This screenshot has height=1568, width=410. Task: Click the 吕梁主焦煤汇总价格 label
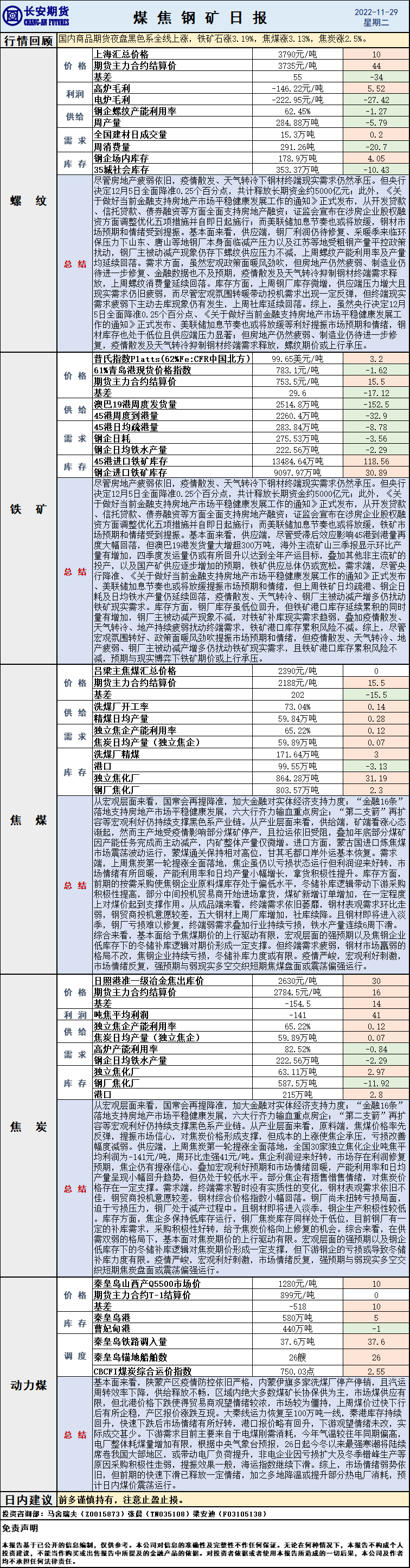[x=134, y=671]
